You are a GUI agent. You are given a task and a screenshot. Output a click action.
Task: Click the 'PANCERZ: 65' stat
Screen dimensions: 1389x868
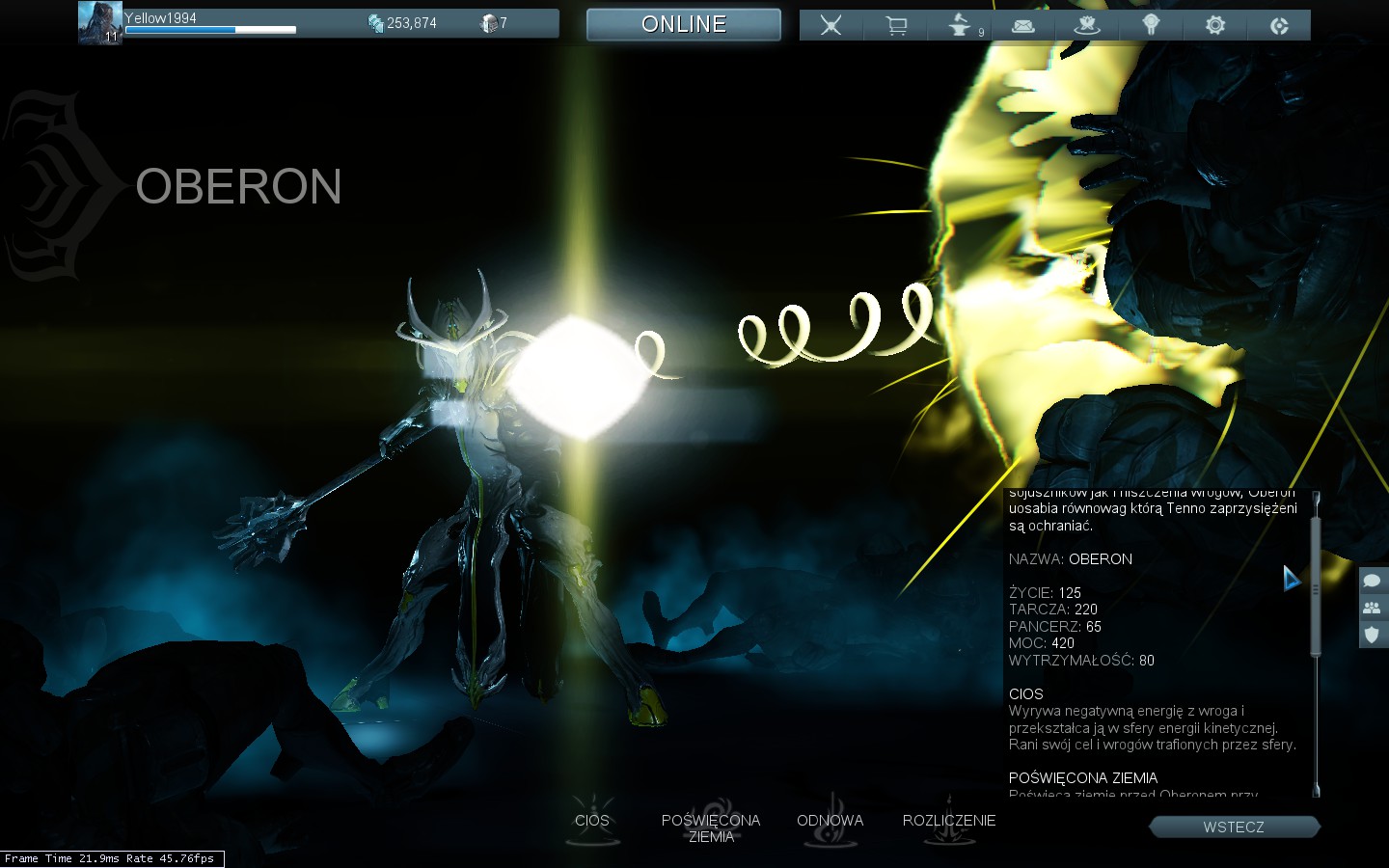pyautogui.click(x=1055, y=627)
